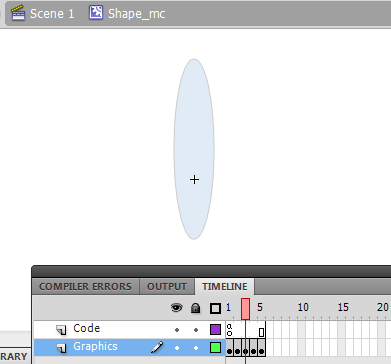
Task: Select the ellipse shape on stage
Action: tap(194, 149)
